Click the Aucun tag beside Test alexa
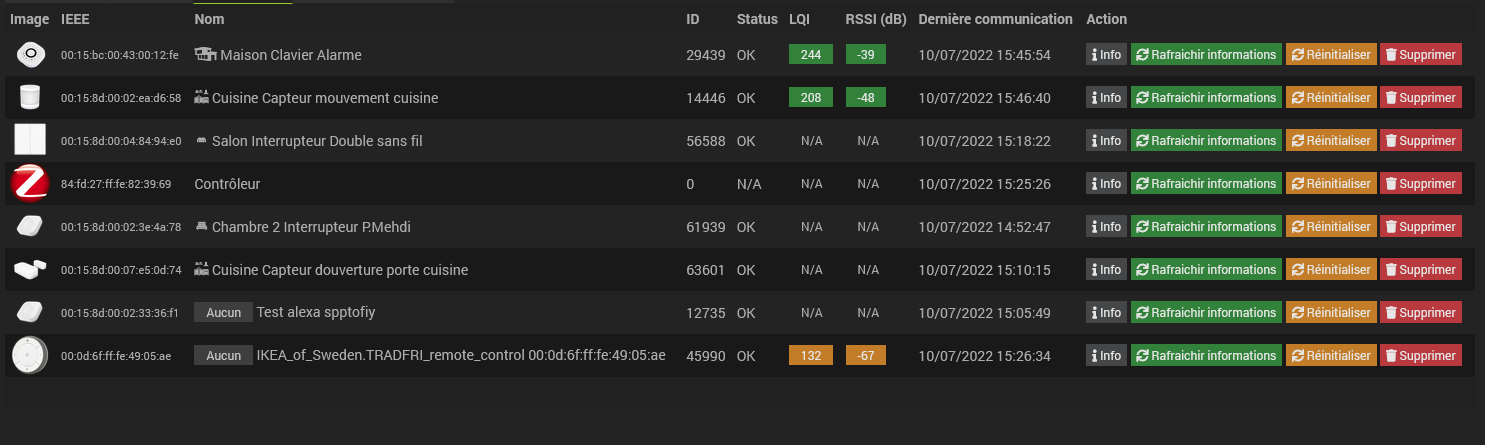The height and width of the screenshot is (445, 1485). (x=223, y=313)
